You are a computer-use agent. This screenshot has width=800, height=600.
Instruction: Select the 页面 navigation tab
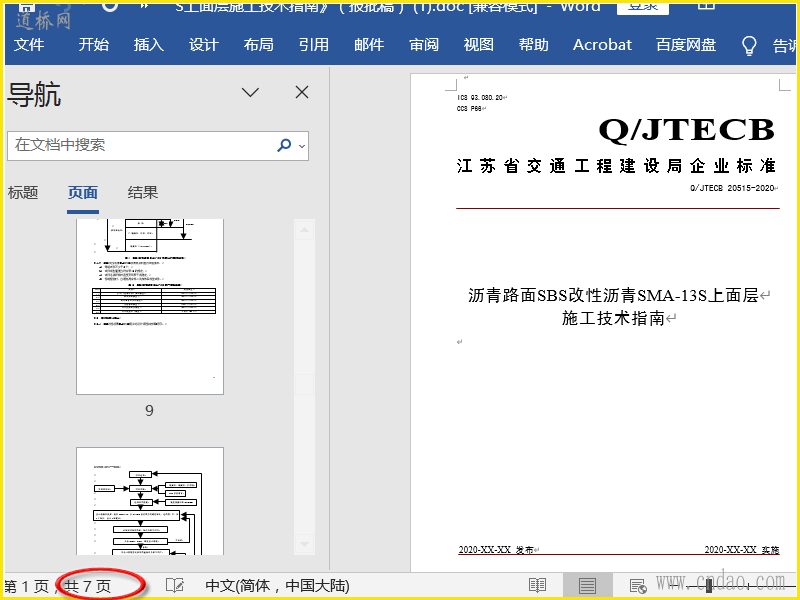tap(83, 193)
